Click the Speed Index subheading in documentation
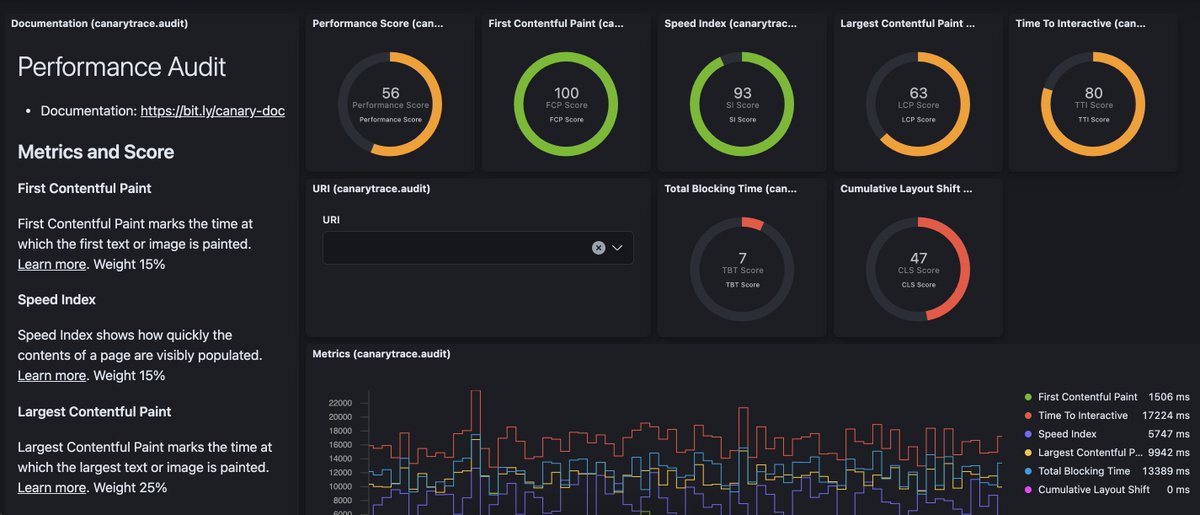 [x=57, y=300]
